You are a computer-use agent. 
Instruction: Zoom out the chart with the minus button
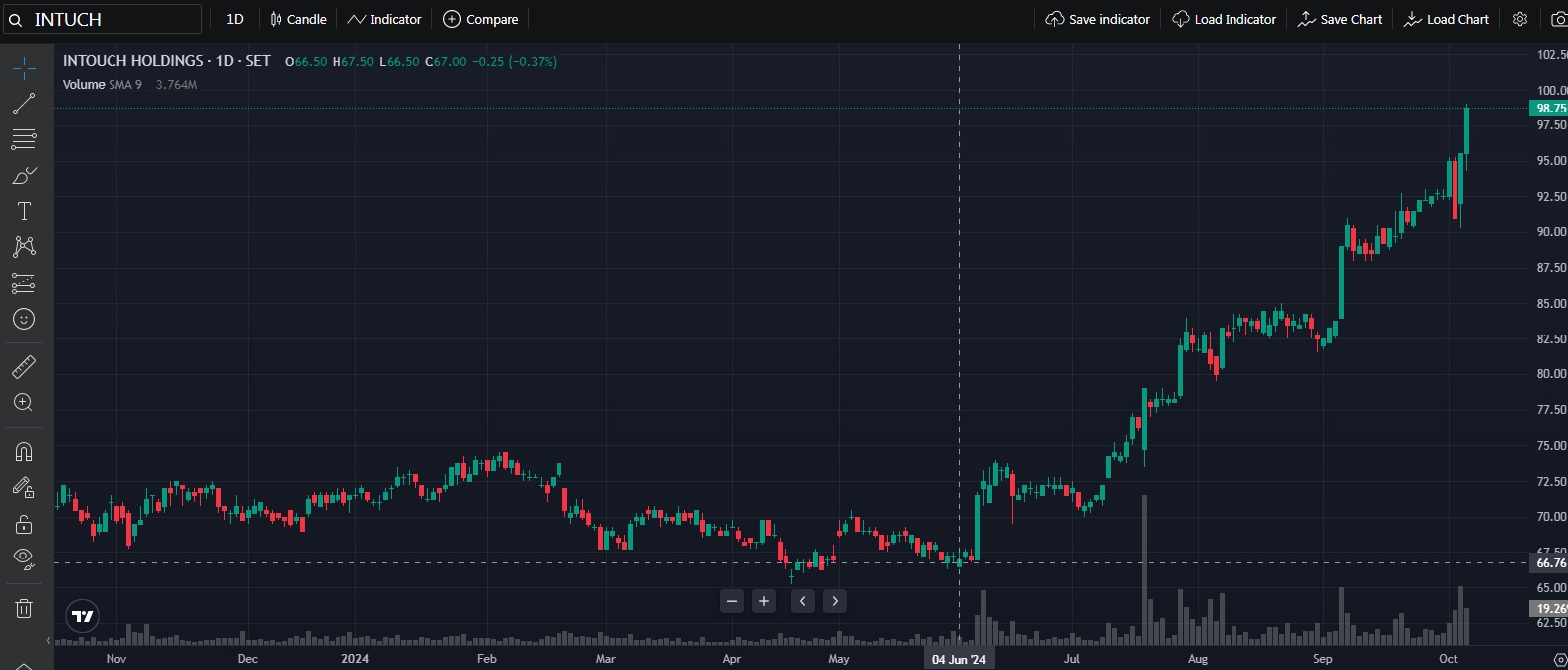tap(732, 601)
